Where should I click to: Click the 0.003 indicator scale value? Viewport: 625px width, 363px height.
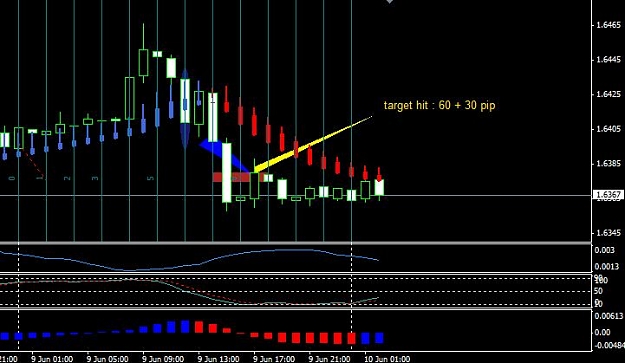tap(605, 250)
